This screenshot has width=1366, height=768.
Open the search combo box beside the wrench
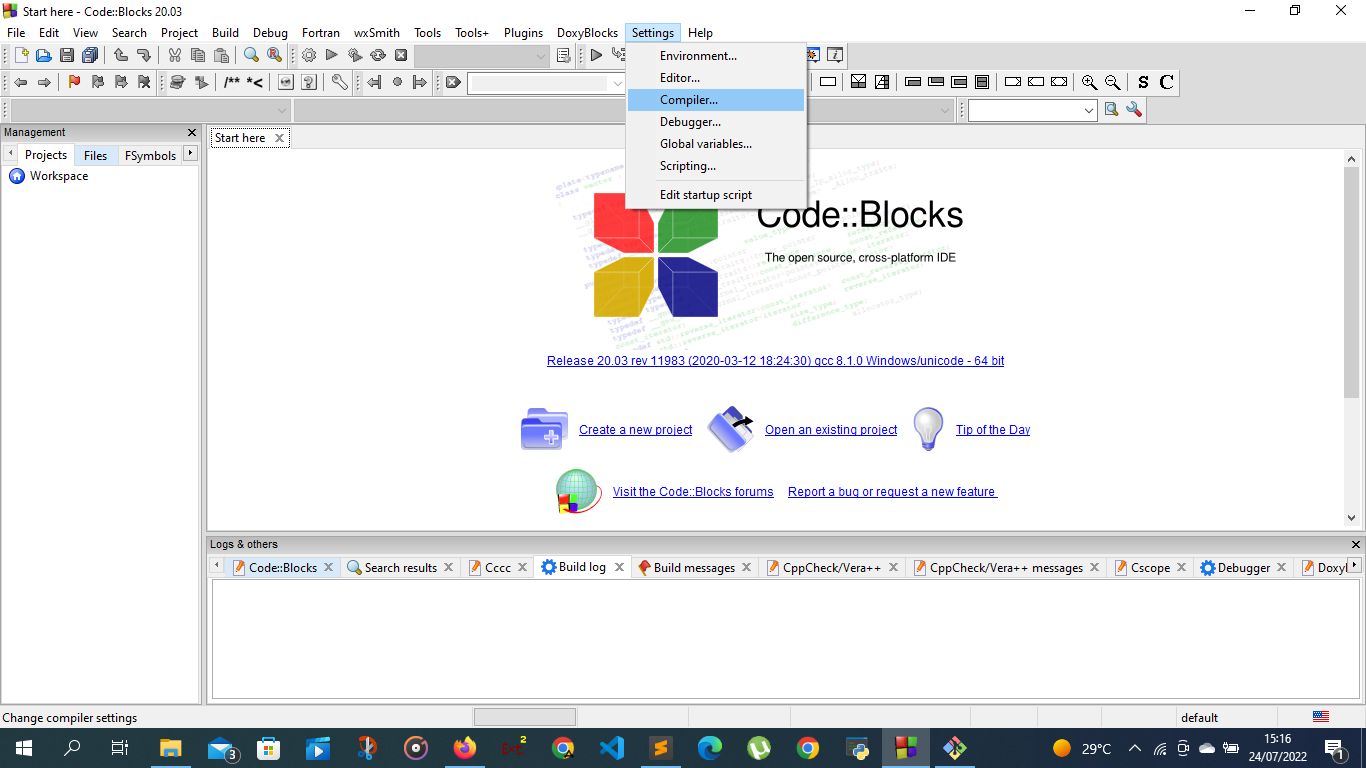1033,110
